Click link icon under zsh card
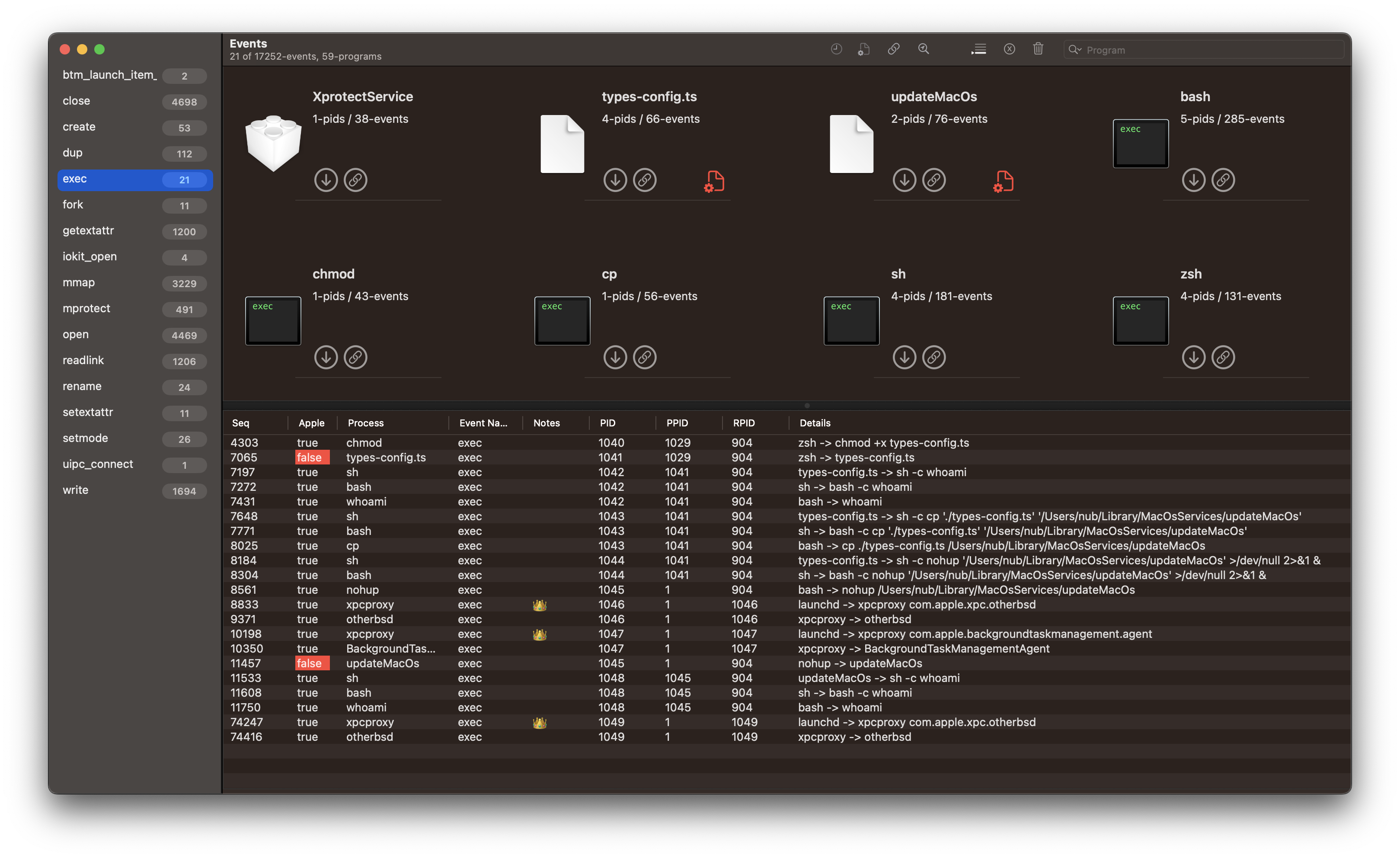Viewport: 1400px width, 858px height. click(x=1223, y=357)
